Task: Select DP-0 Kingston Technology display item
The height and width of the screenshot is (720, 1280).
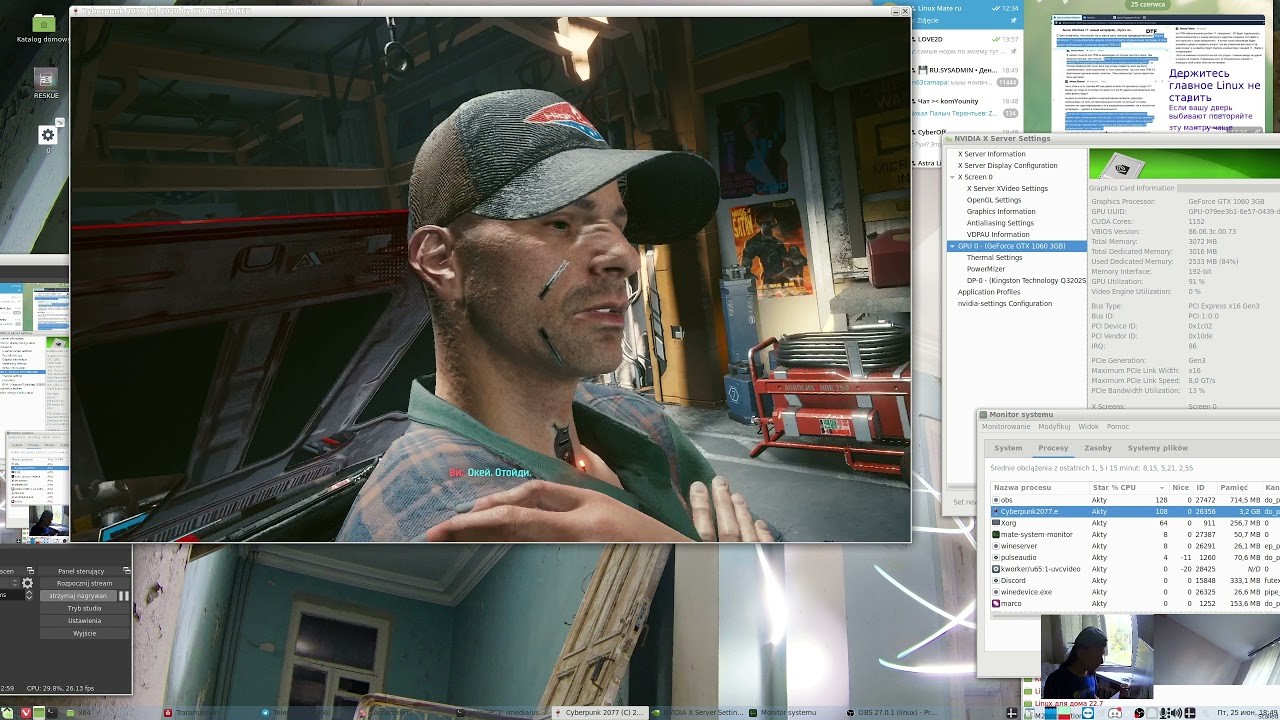Action: [x=1026, y=281]
